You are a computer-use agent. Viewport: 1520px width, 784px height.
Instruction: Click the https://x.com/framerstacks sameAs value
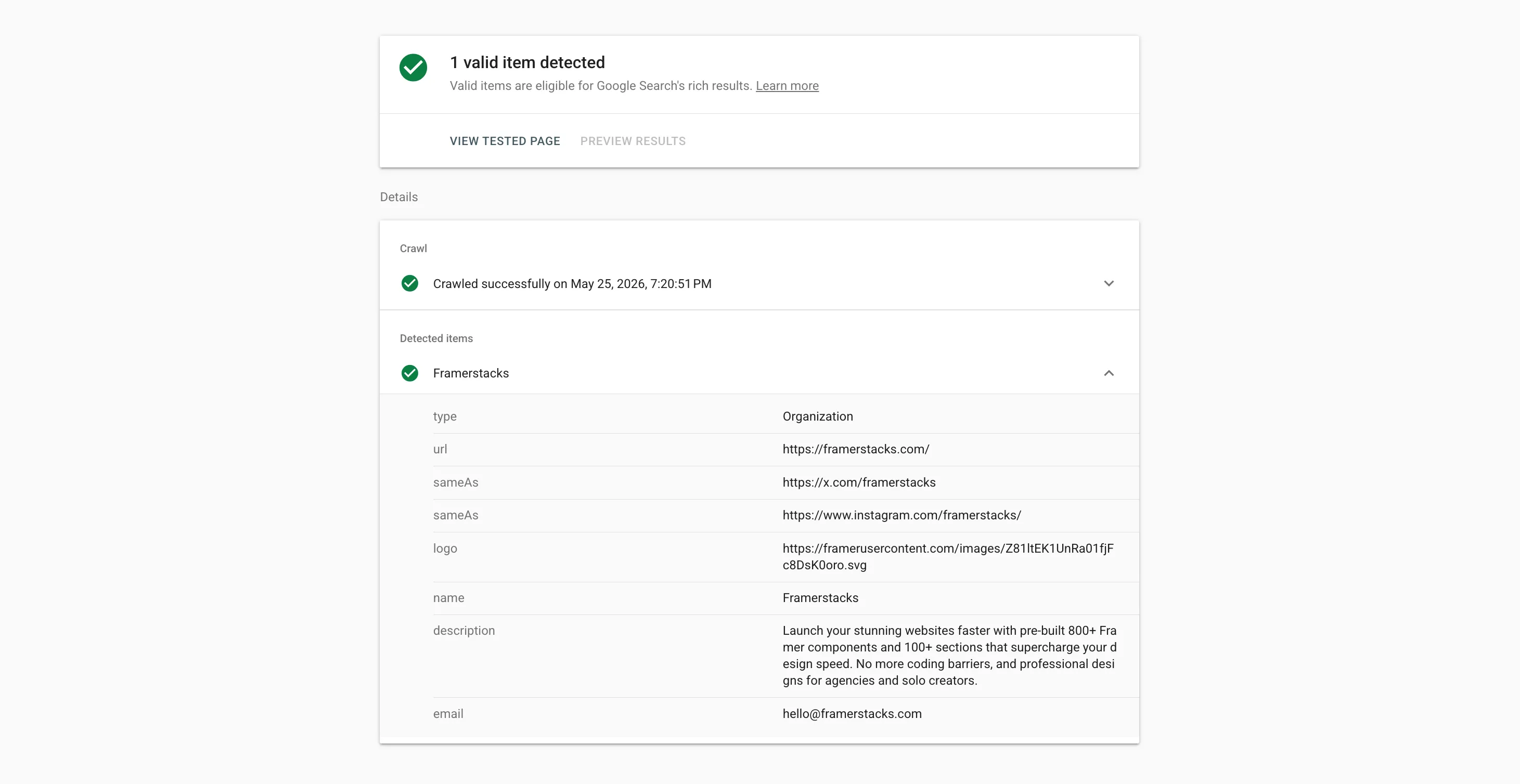point(858,482)
